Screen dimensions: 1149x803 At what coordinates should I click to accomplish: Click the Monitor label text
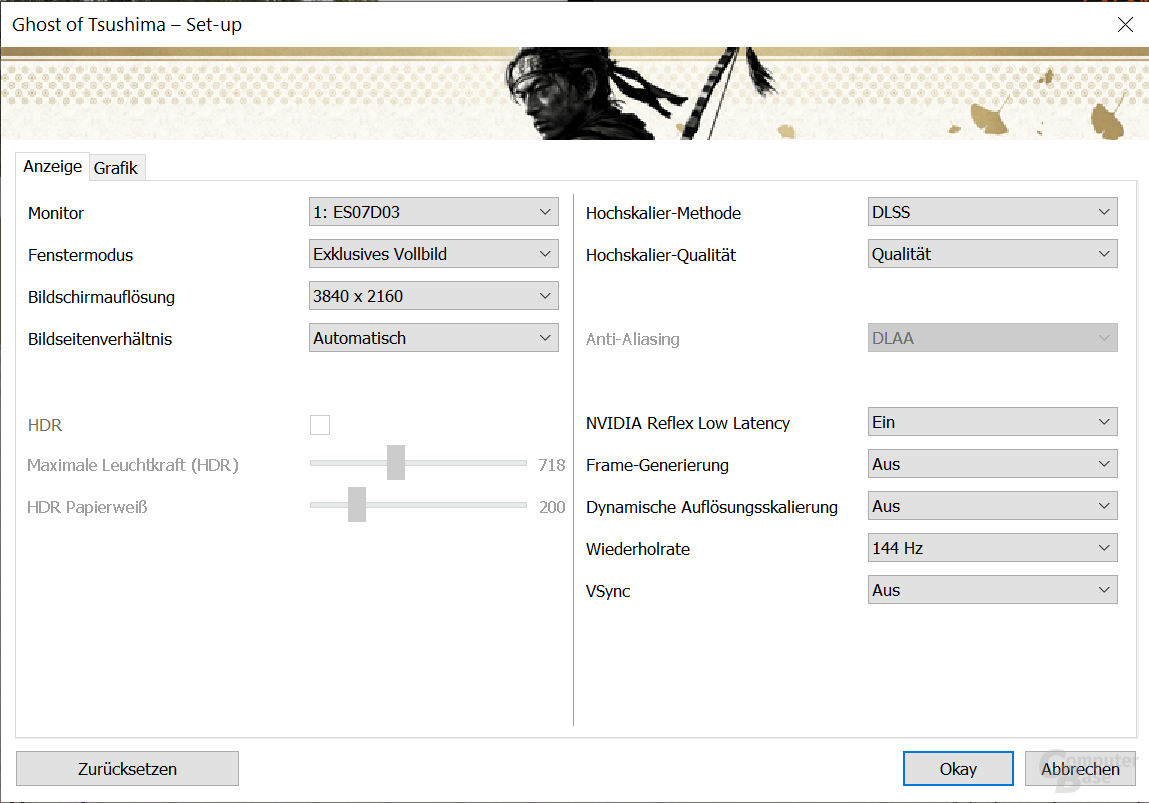point(56,213)
